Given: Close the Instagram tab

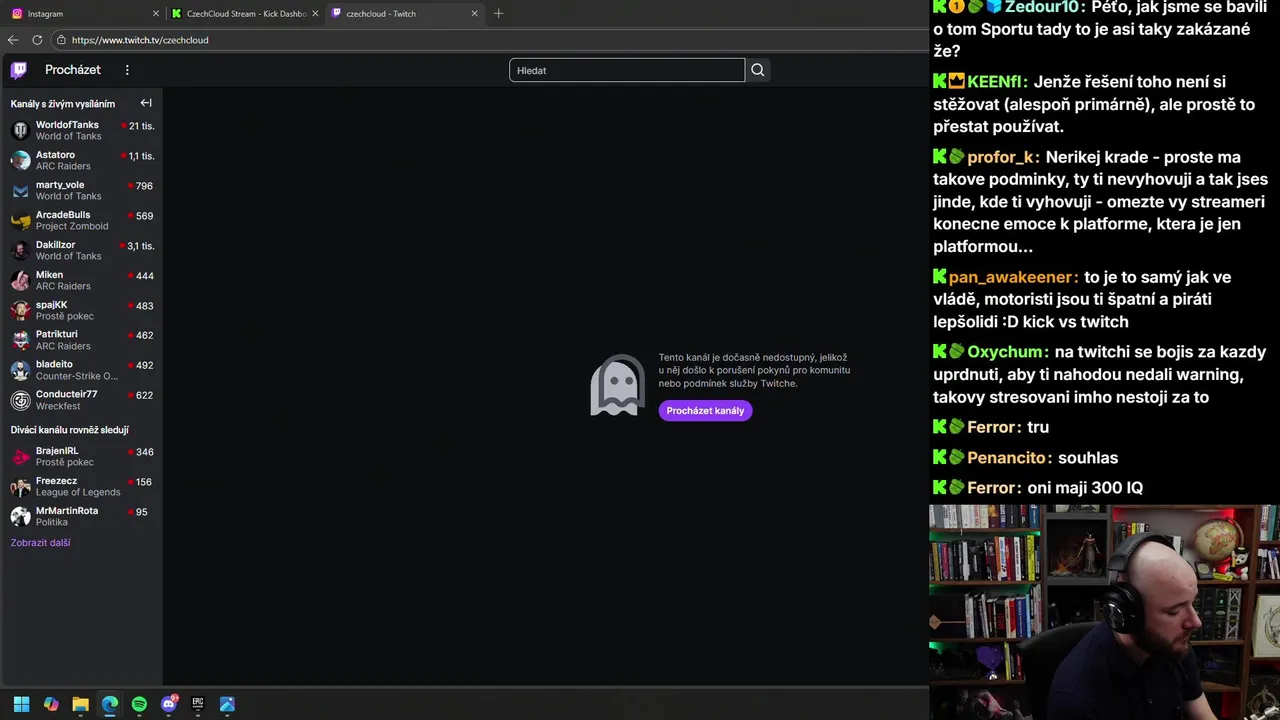Looking at the screenshot, I should coord(156,14).
